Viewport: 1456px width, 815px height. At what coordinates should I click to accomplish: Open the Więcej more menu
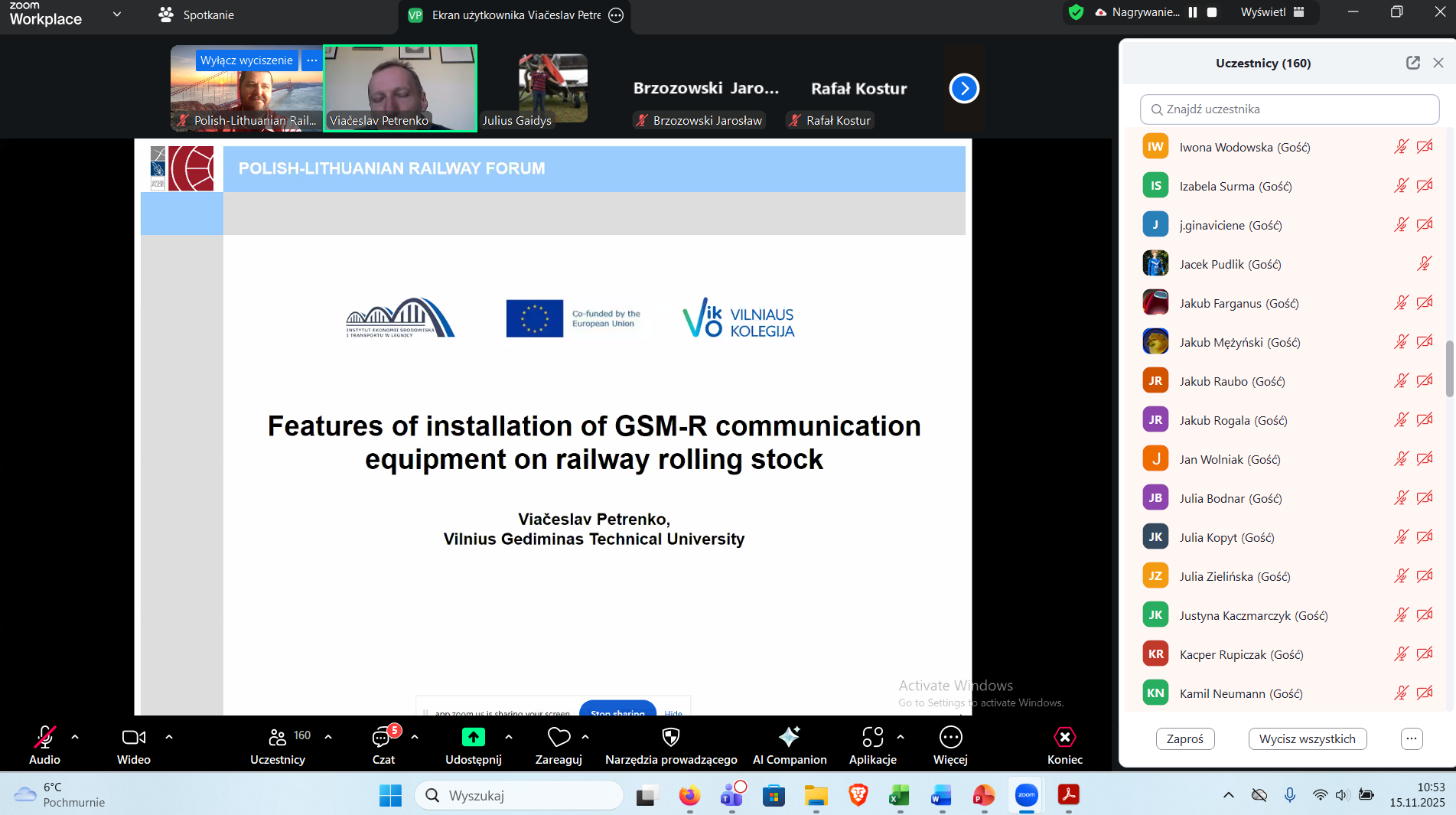click(950, 738)
